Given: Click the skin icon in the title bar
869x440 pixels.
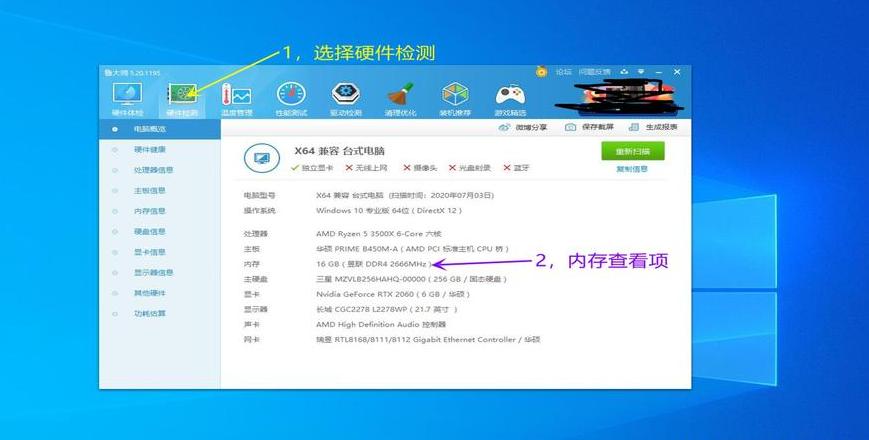Looking at the screenshot, I should 624,72.
